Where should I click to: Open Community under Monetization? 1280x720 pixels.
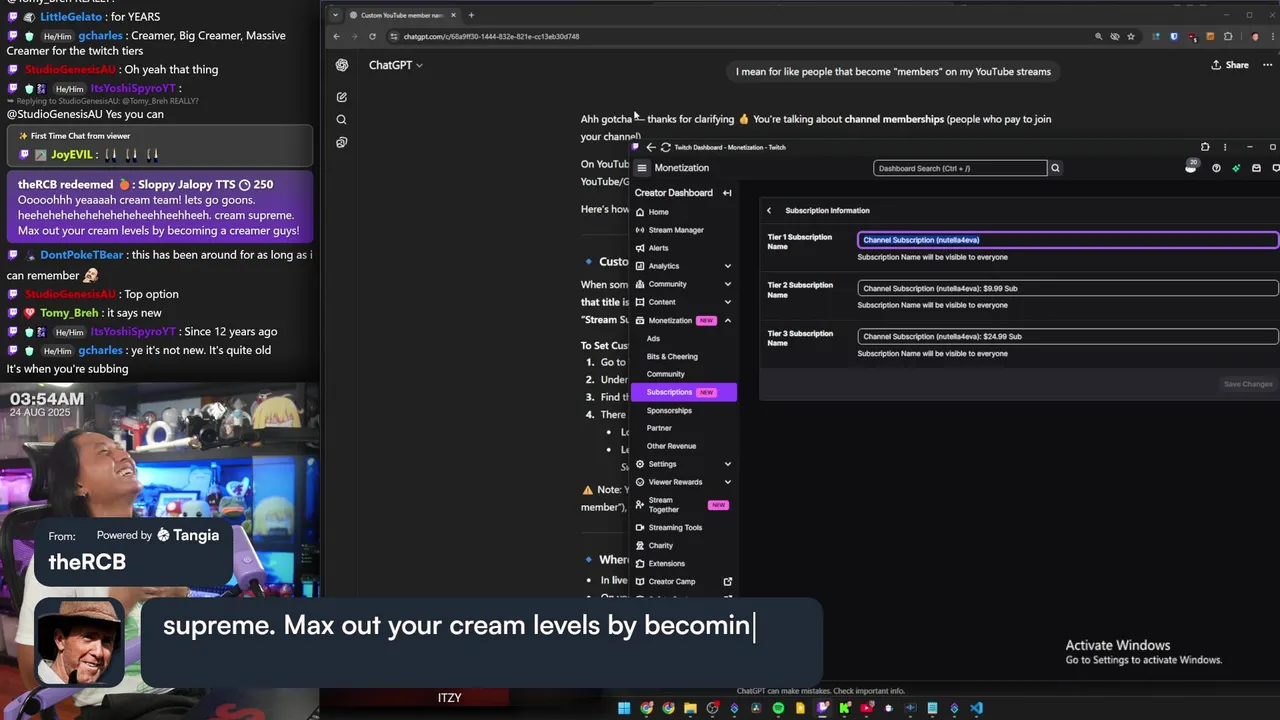click(665, 374)
